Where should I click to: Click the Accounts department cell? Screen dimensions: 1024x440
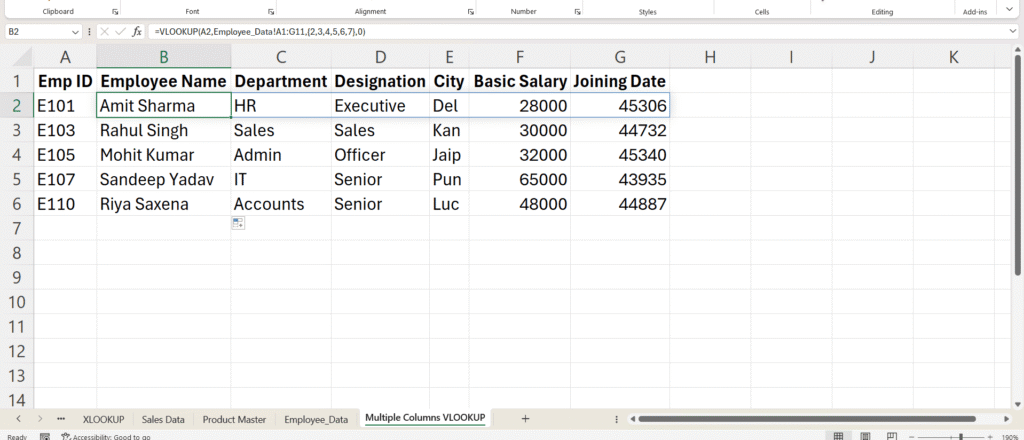[x=281, y=204]
